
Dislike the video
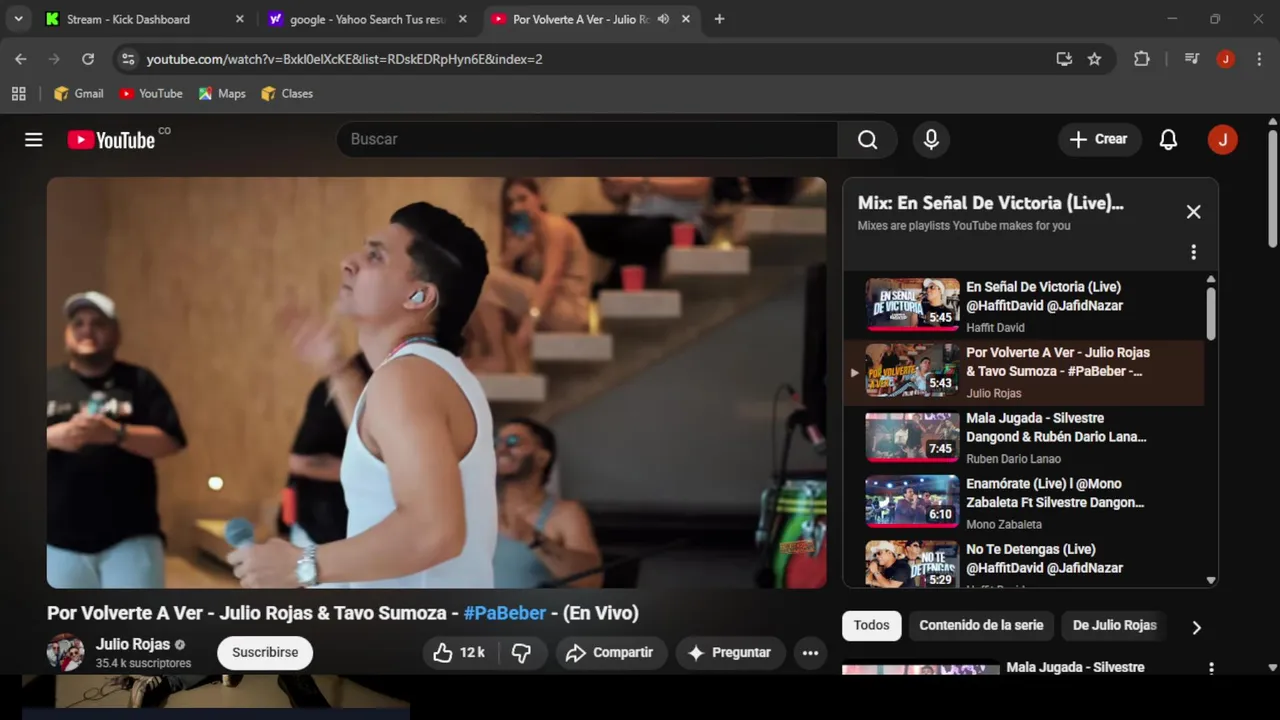click(522, 653)
